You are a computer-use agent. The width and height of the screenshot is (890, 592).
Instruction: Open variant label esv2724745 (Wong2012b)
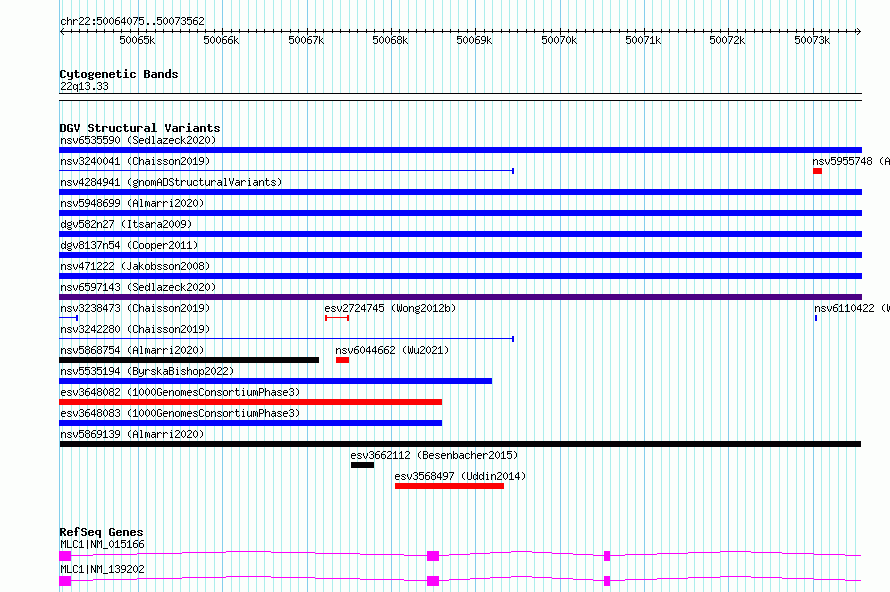(390, 308)
